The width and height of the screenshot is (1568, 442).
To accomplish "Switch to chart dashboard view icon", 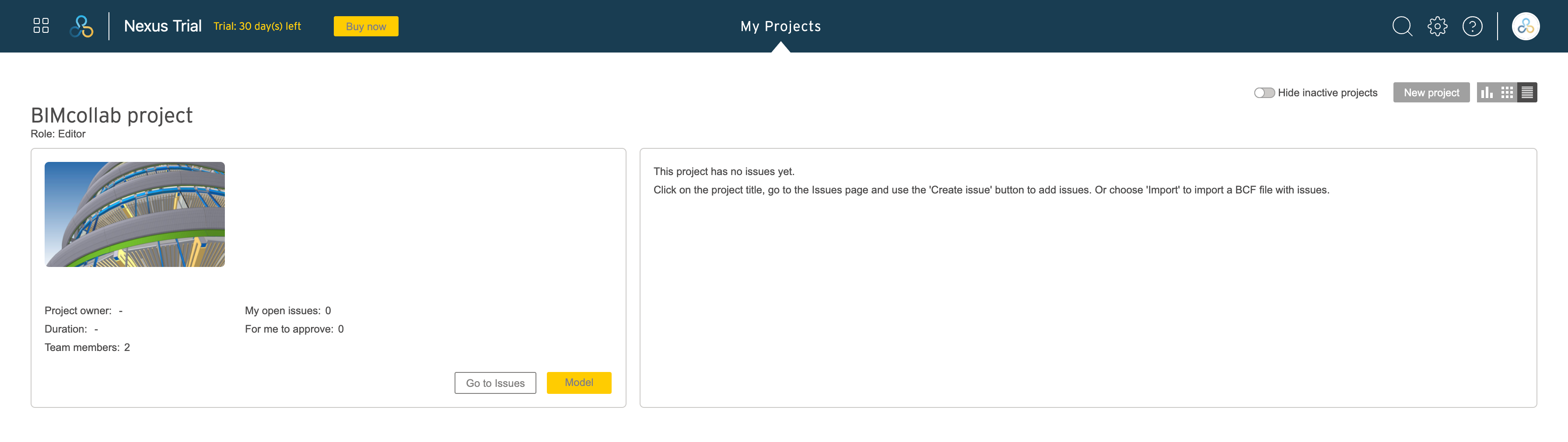I will pos(1487,92).
